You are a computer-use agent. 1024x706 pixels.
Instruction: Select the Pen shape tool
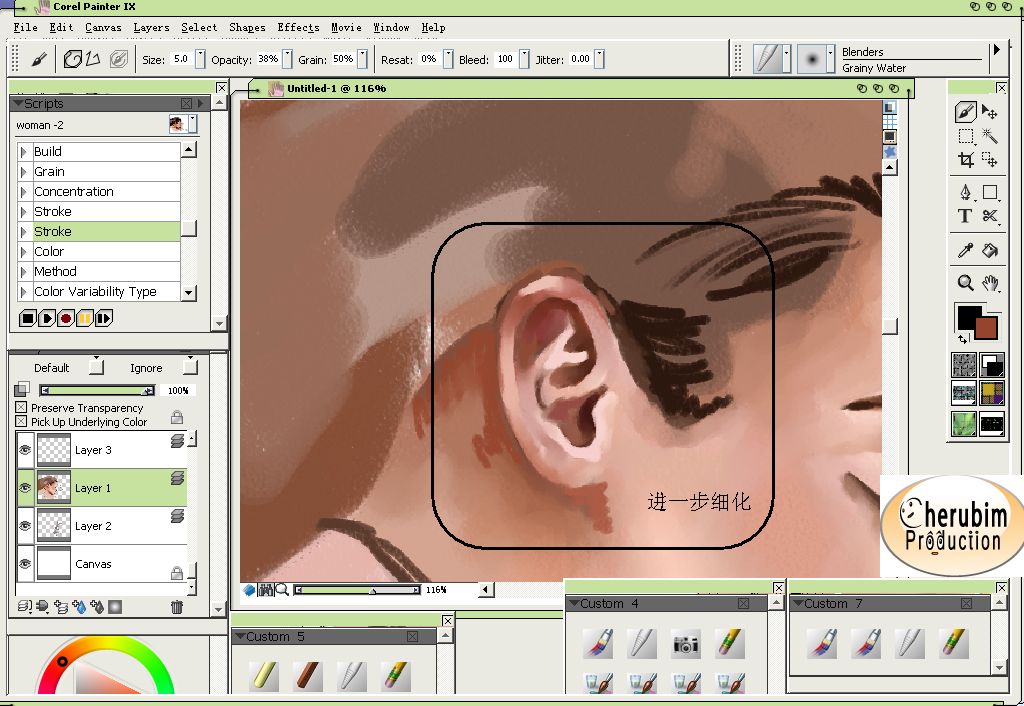966,192
